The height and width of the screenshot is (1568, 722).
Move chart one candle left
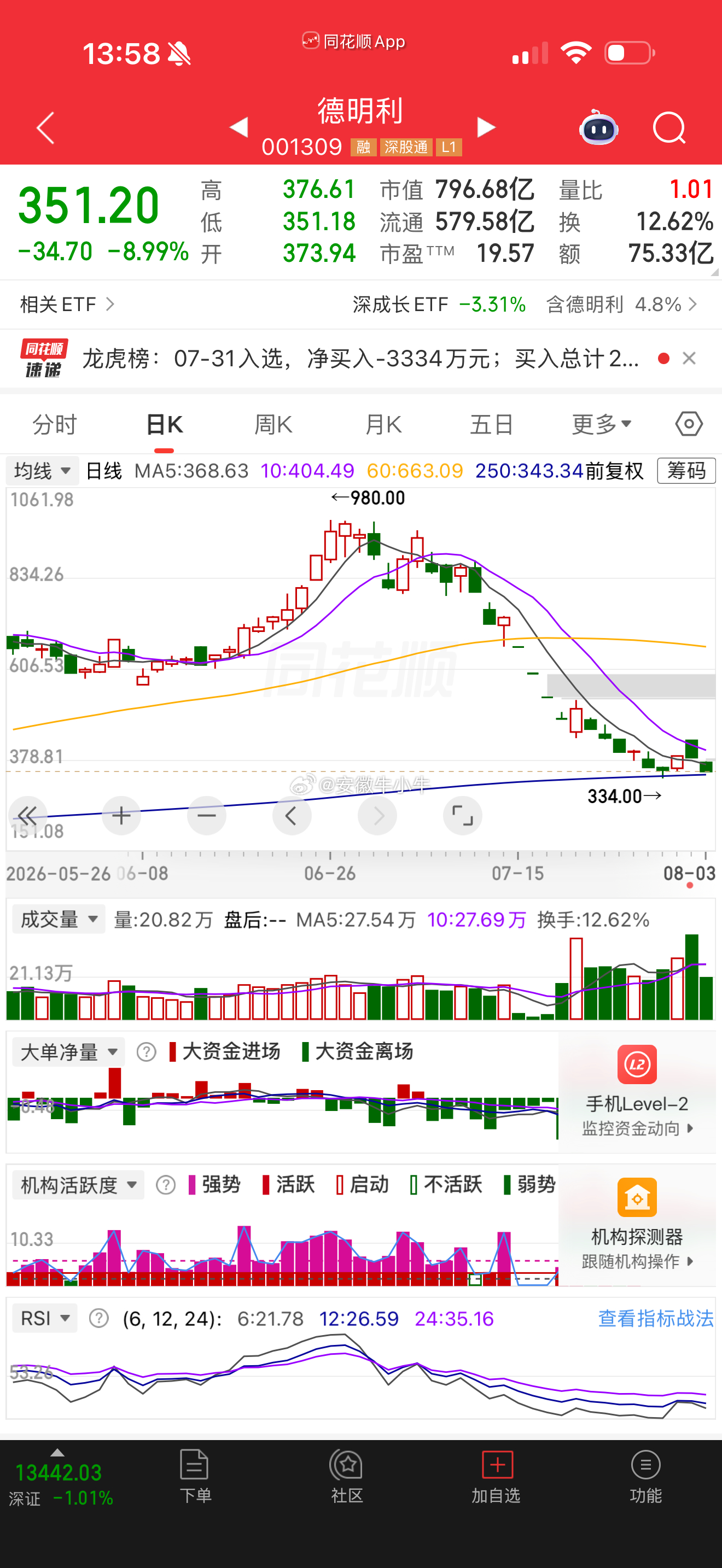(292, 815)
